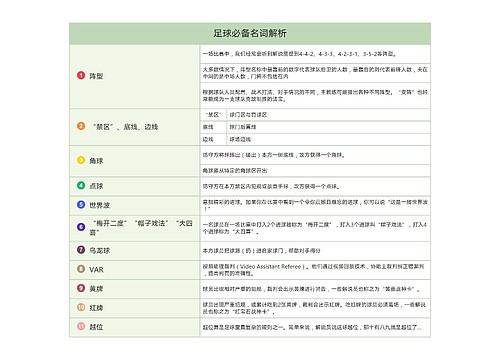This screenshot has width=500, height=360.
Task: Select the 点球 label
Action: [96, 186]
